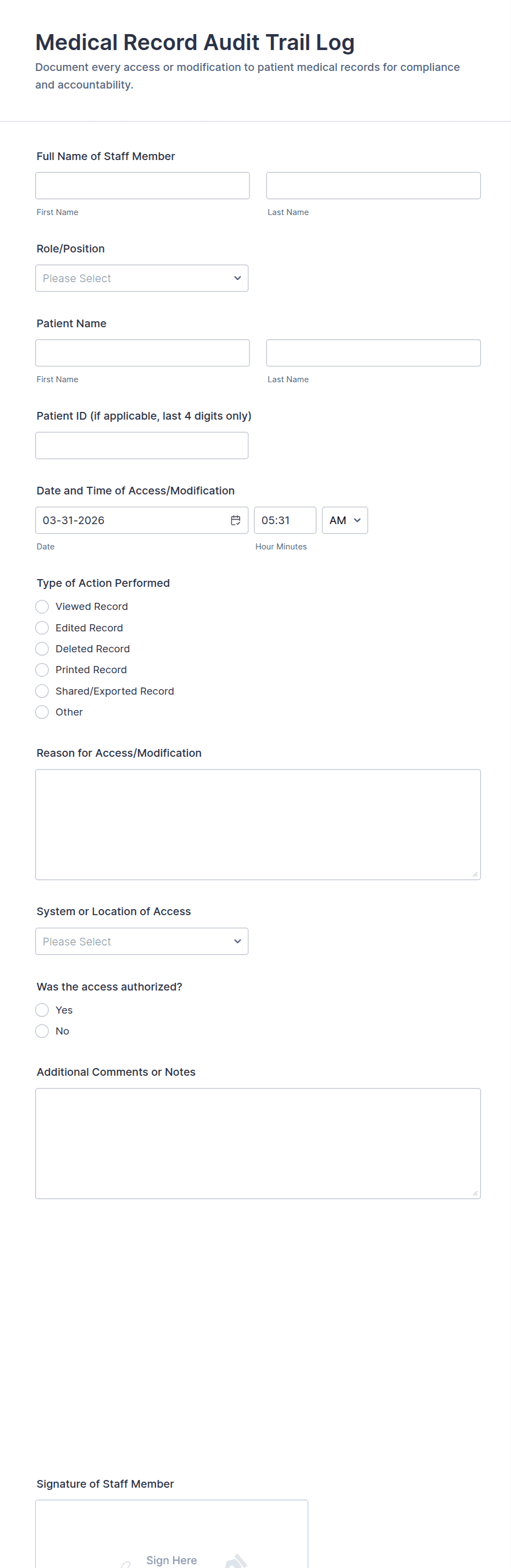This screenshot has width=511, height=1568.
Task: Expand the System or Location of Access dropdown
Action: click(x=142, y=941)
